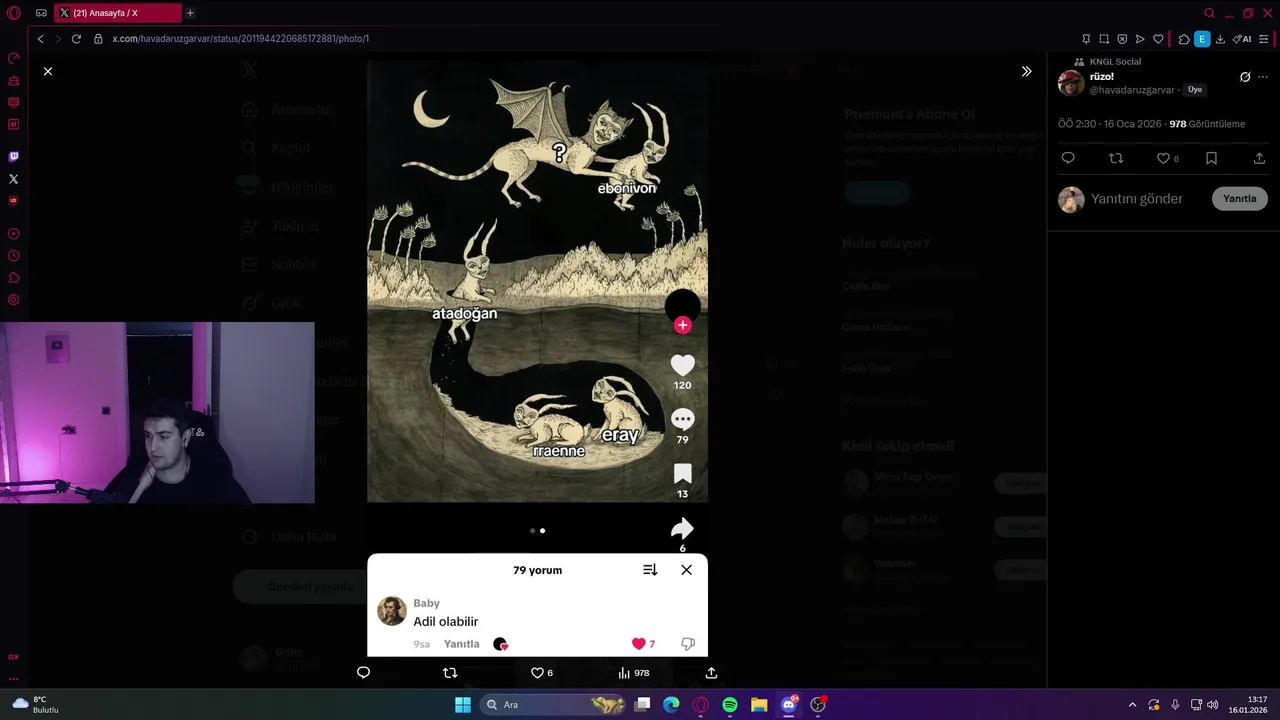Click the KNGL Social community link
This screenshot has height=720, width=1280.
(x=1115, y=62)
